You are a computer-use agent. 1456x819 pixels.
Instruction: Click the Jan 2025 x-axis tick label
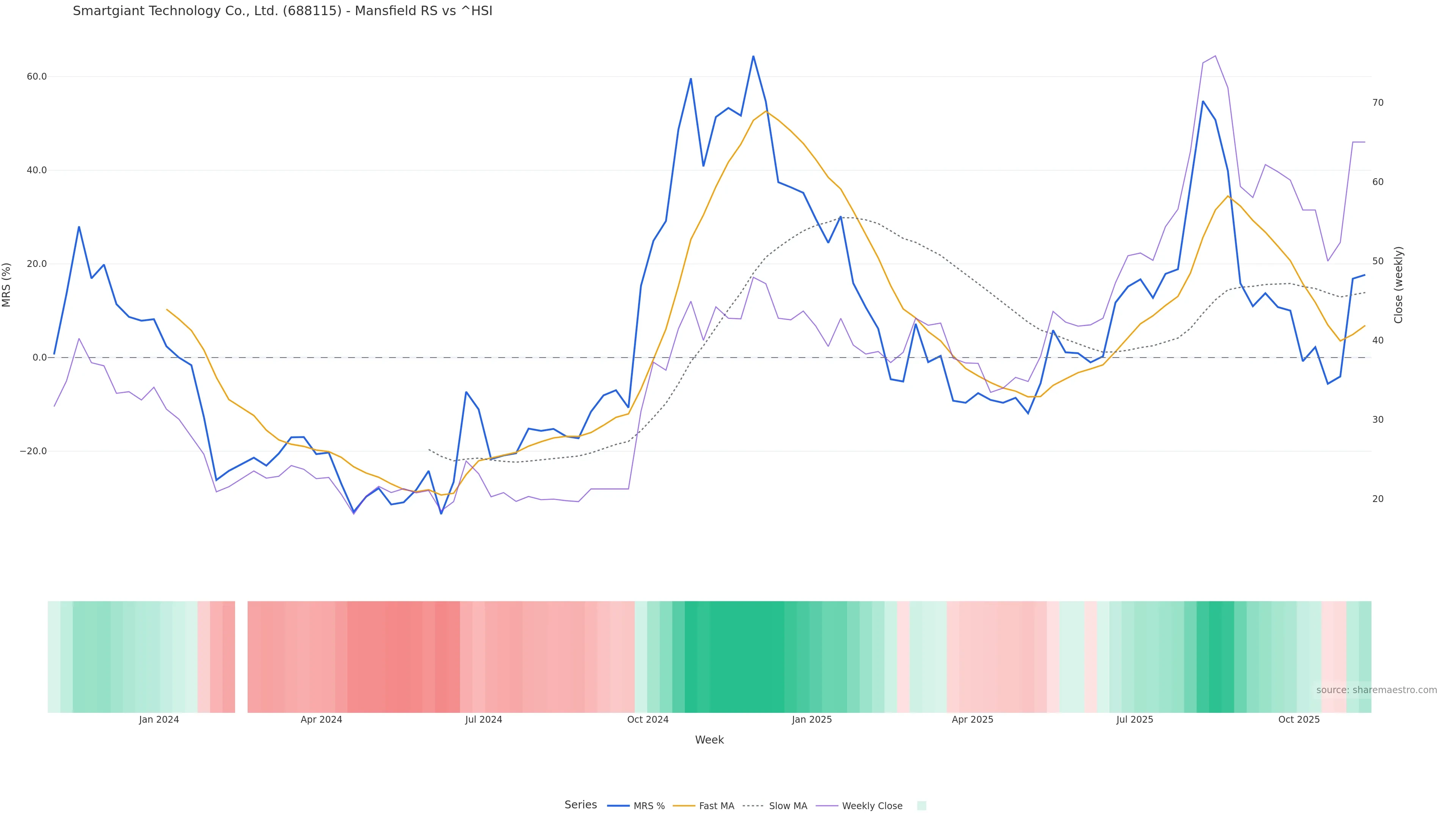pos(812,720)
